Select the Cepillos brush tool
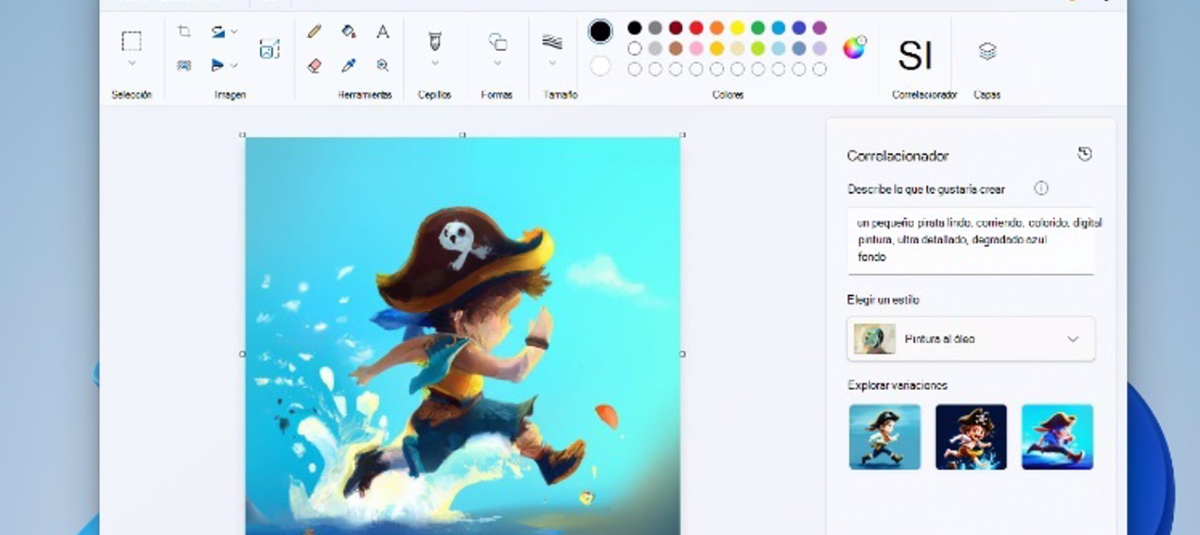Image resolution: width=1200 pixels, height=535 pixels. tap(434, 41)
